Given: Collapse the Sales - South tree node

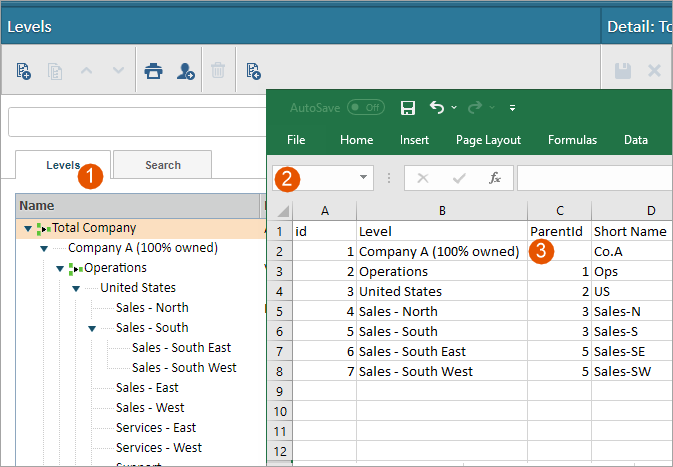Looking at the screenshot, I should coord(92,328).
